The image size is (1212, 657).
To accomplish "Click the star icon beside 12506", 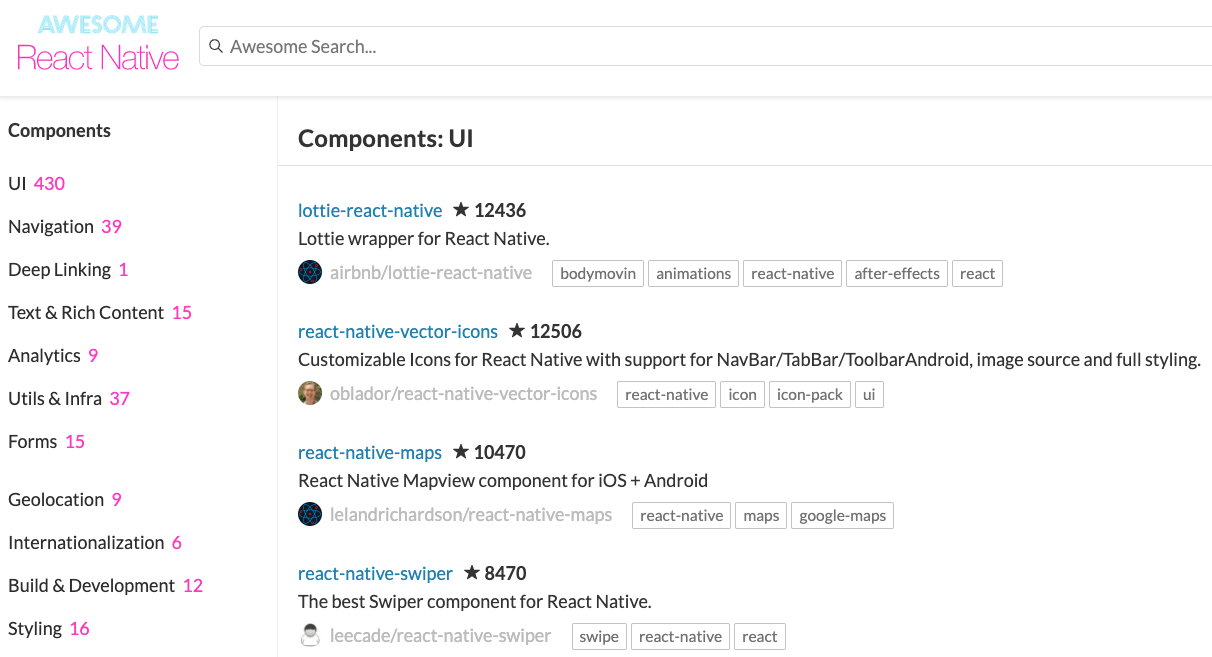I will (517, 330).
